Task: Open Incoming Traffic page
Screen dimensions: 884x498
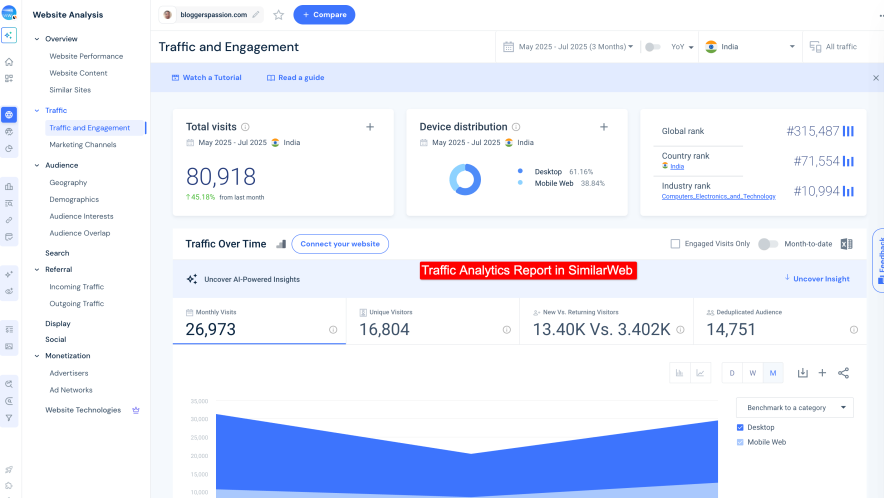Action: click(x=77, y=287)
